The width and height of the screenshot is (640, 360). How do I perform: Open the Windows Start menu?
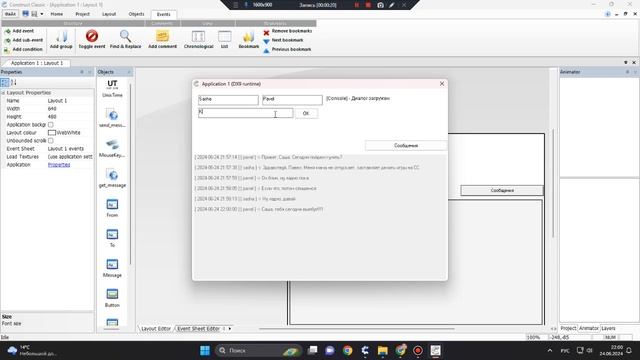205,350
